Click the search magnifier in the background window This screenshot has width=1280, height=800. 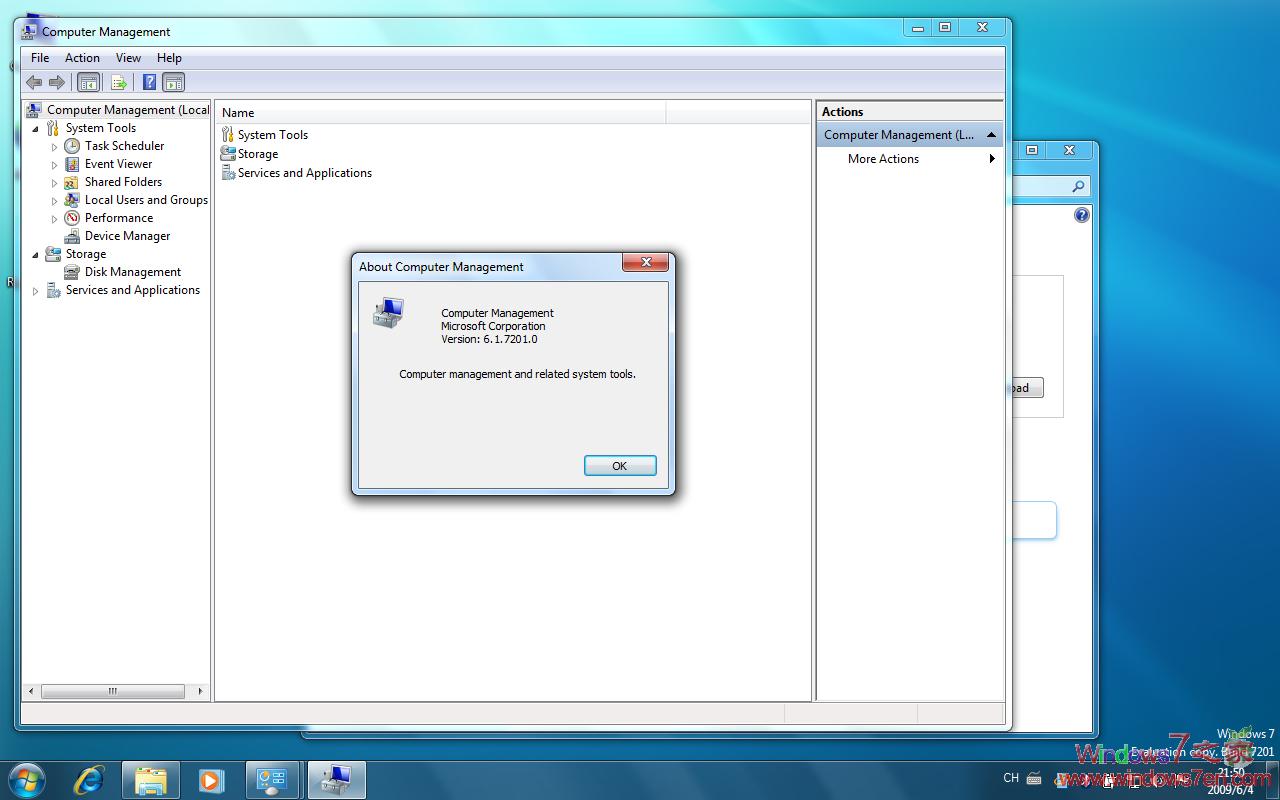point(1078,187)
